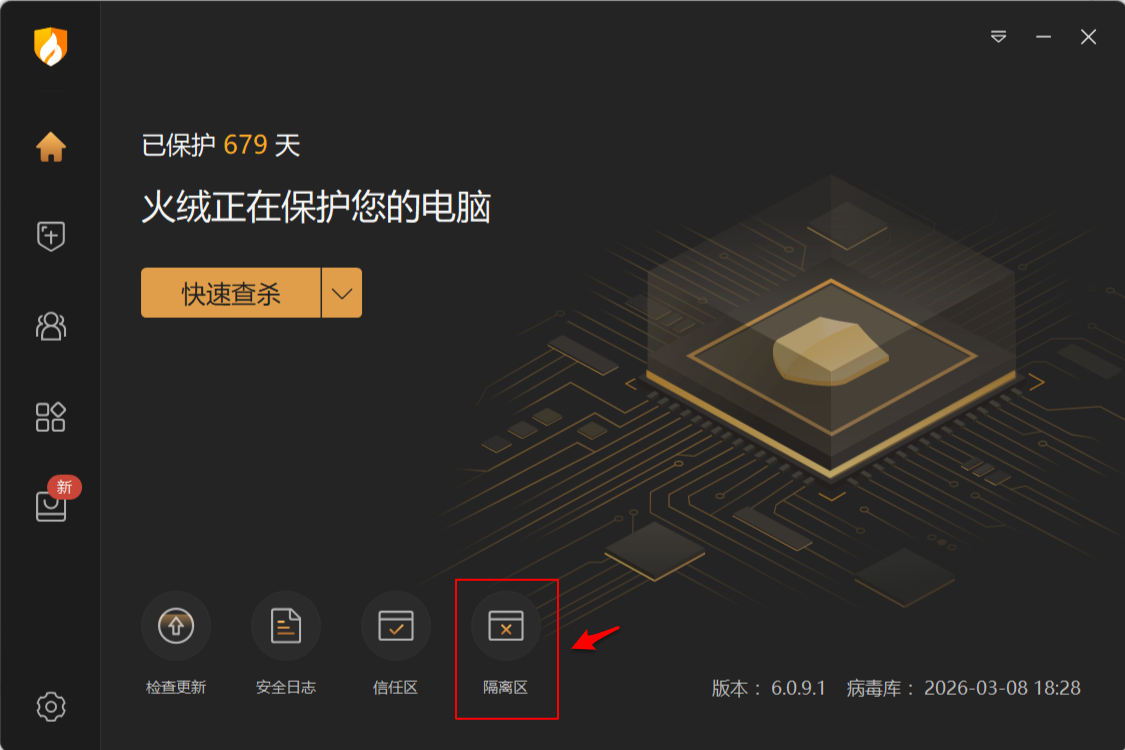Viewport: 1125px width, 750px height.
Task: Open the main menu dropdown in title bar
Action: point(998,37)
